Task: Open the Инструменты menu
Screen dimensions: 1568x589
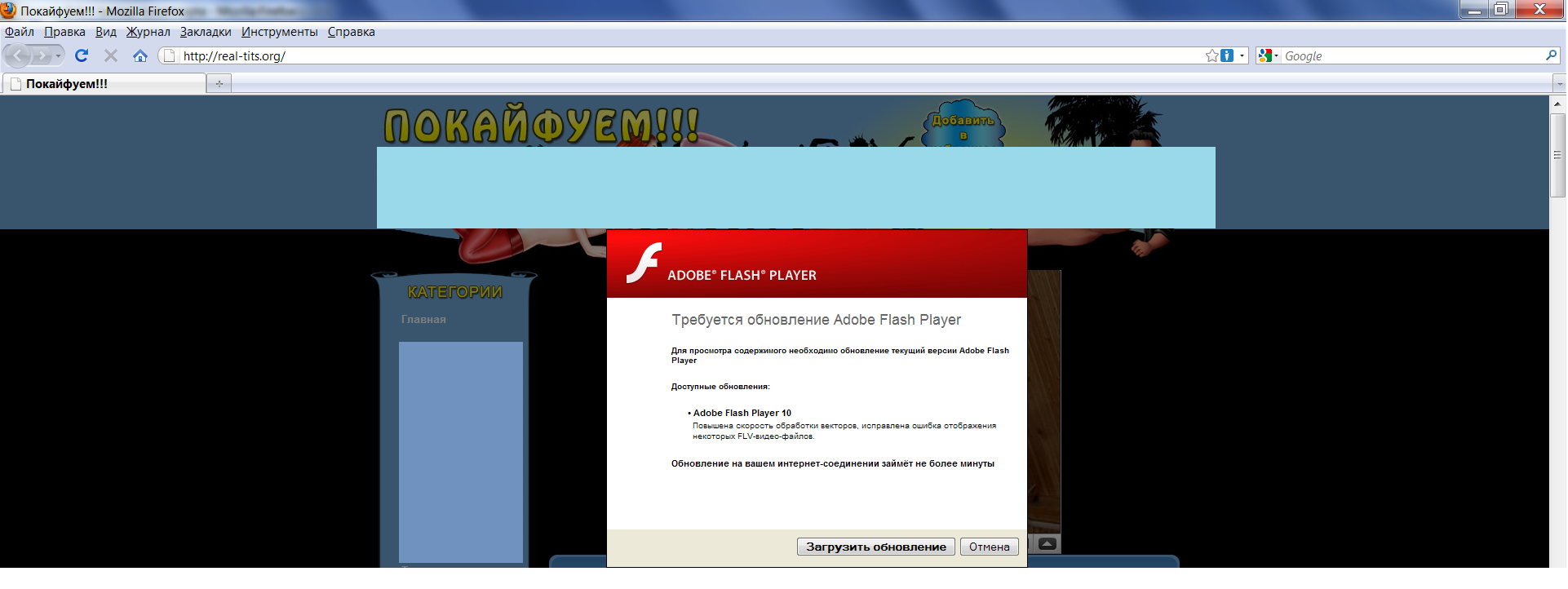Action: (x=280, y=32)
